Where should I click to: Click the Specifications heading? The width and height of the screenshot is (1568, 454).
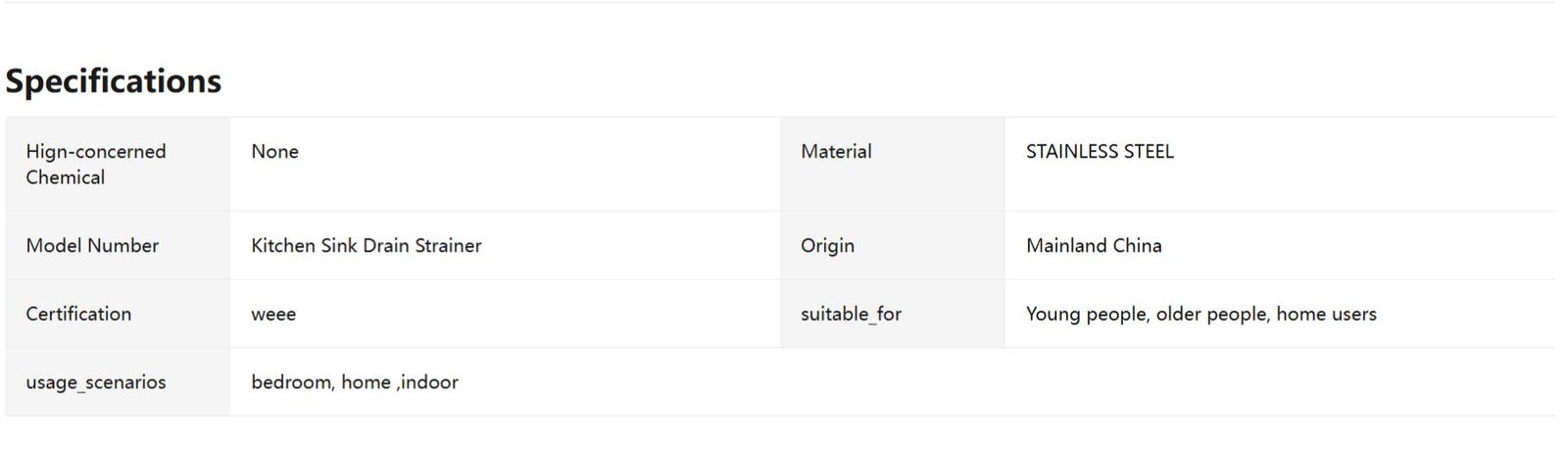pos(114,81)
